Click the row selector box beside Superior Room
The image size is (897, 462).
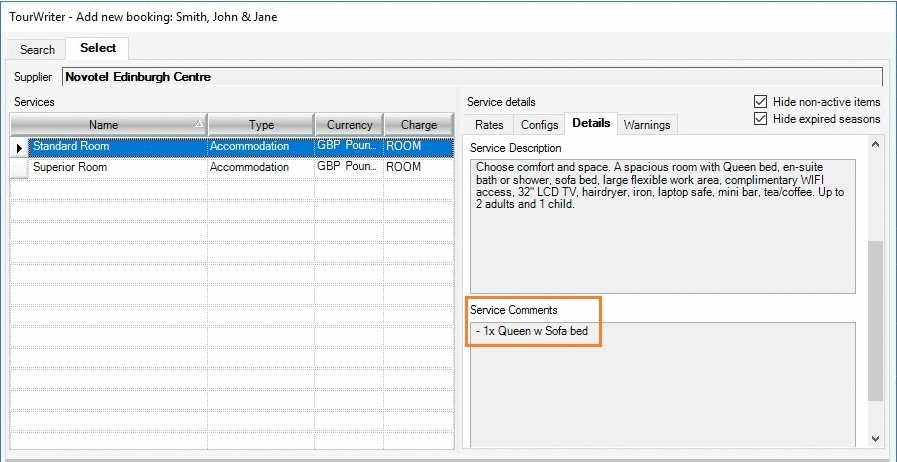[x=19, y=168]
